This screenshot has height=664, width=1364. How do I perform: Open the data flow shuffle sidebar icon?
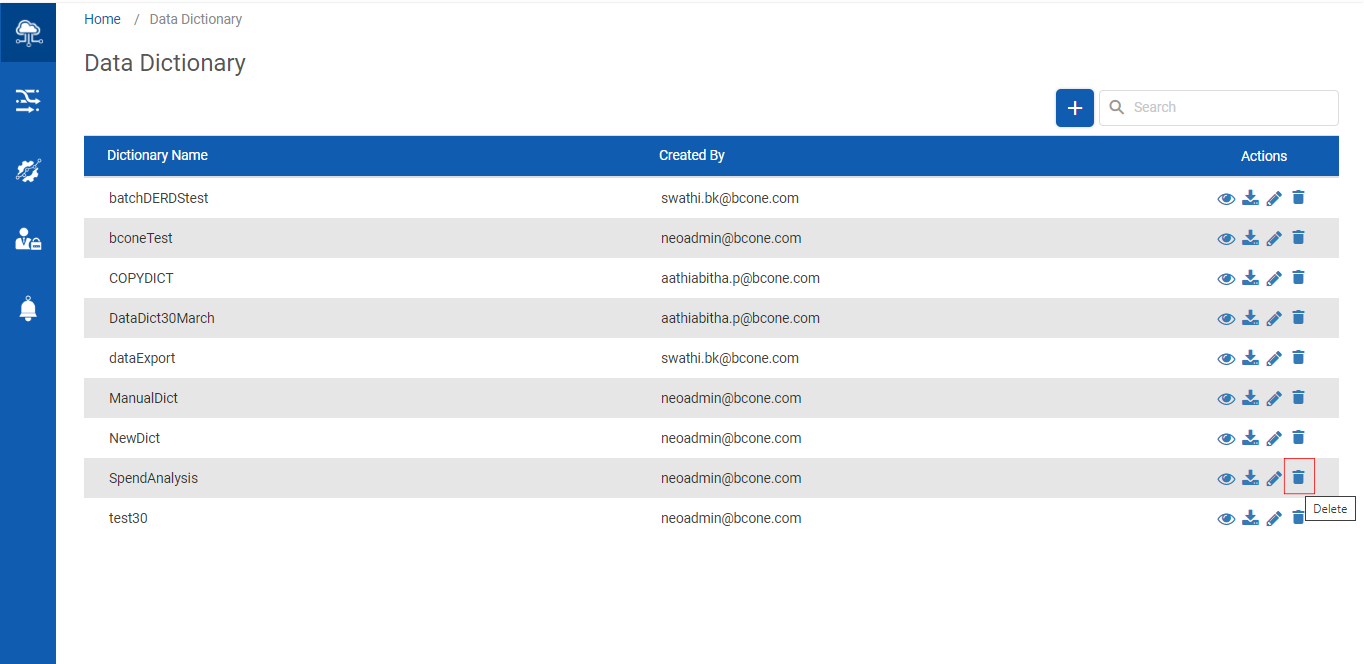28,100
